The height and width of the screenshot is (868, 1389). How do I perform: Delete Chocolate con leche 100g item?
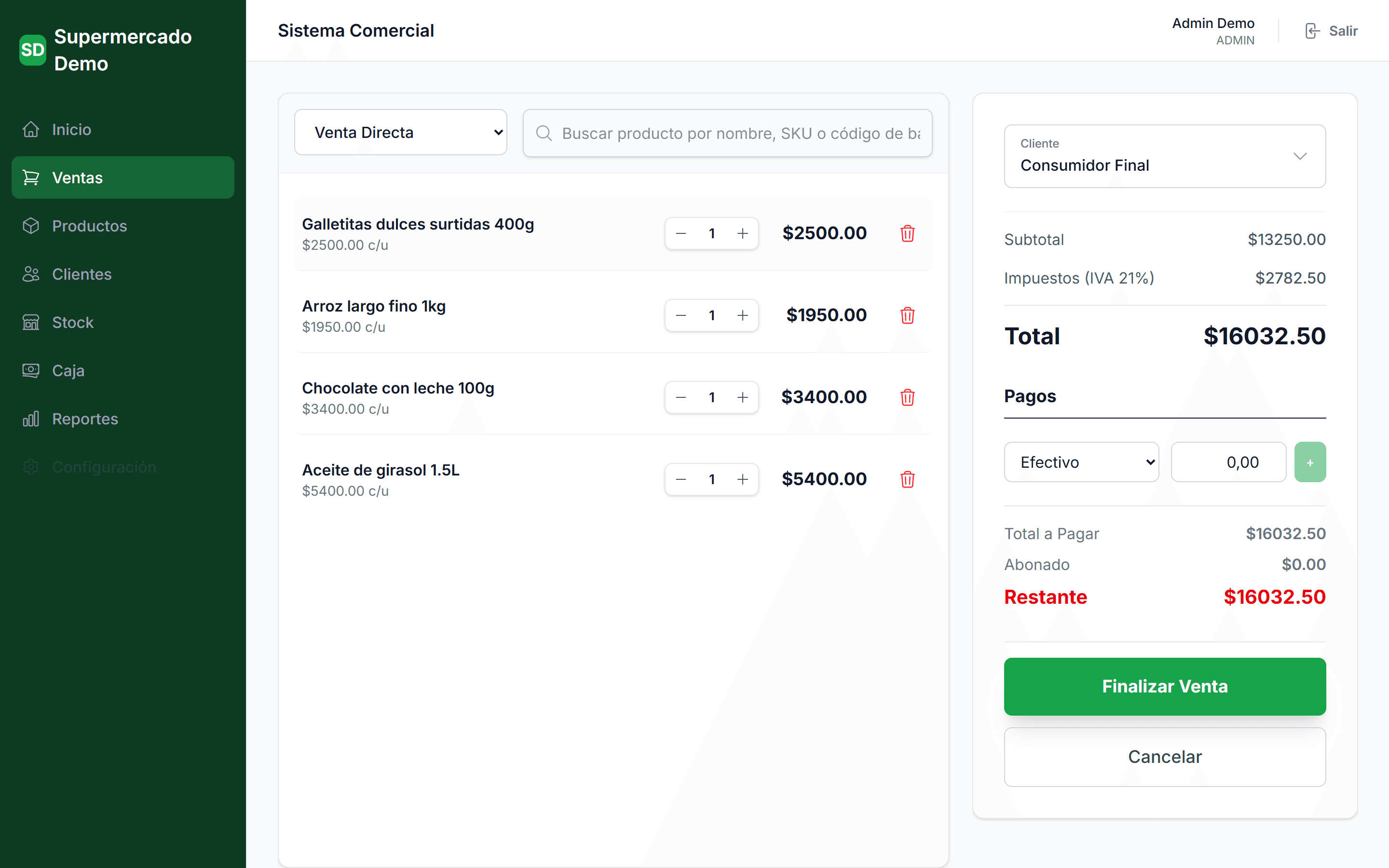(x=908, y=398)
